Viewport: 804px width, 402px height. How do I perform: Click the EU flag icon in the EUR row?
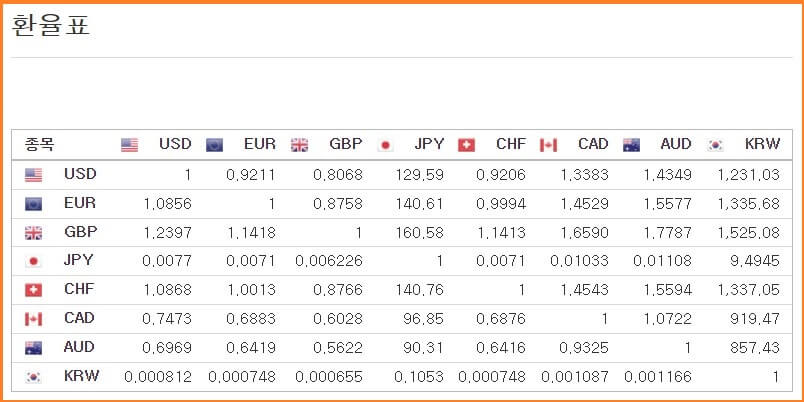(33, 204)
